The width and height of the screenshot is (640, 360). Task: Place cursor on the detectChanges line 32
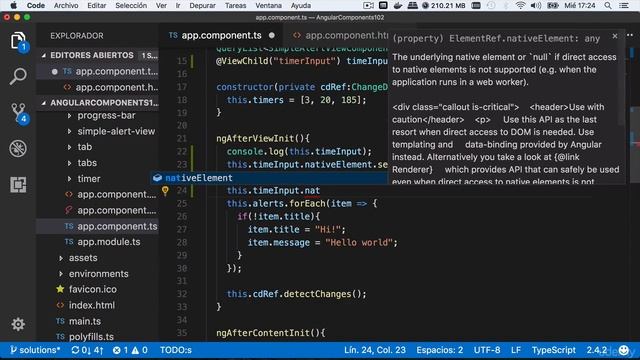pos(297,294)
